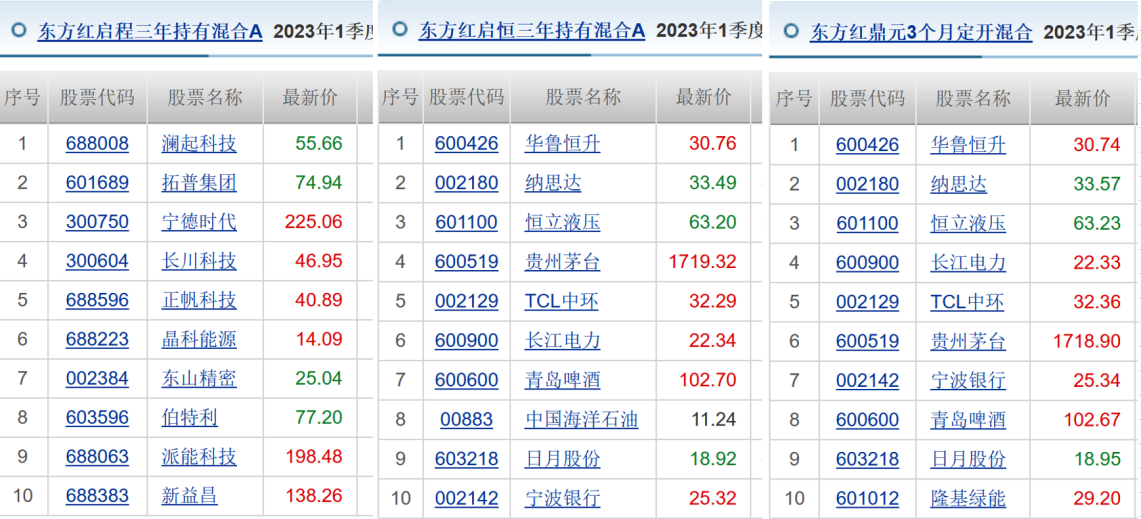Screen dimensions: 1141x519
Task: Open 青岛啤酒 in the 东方红启恒 table
Action: (x=562, y=380)
